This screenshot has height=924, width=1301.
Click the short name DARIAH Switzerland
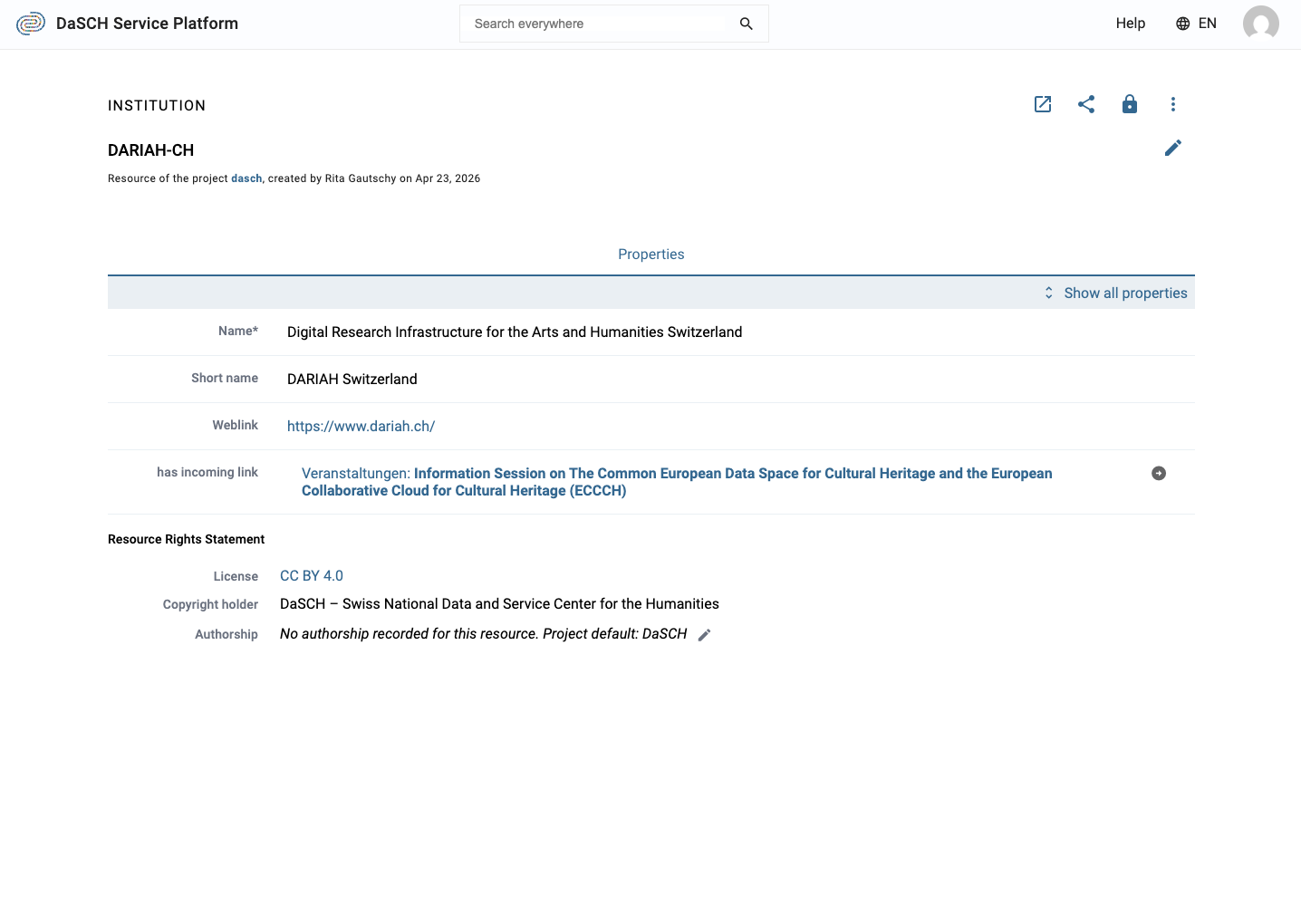coord(352,380)
